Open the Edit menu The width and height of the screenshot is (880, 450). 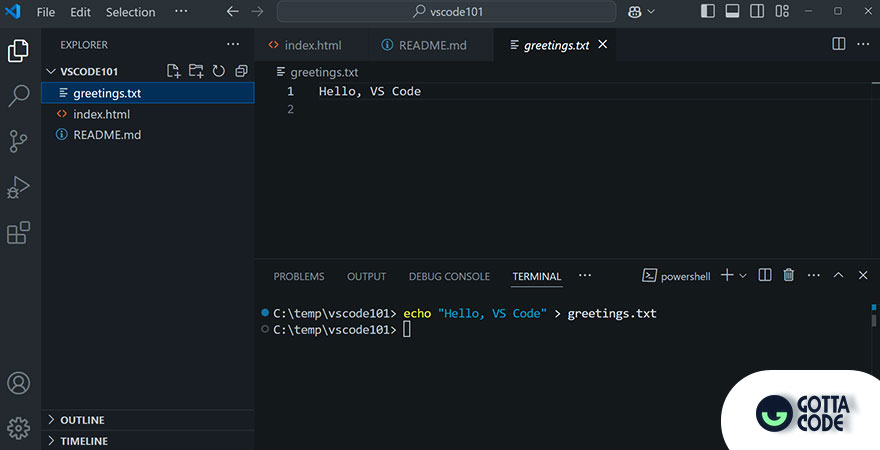point(80,12)
